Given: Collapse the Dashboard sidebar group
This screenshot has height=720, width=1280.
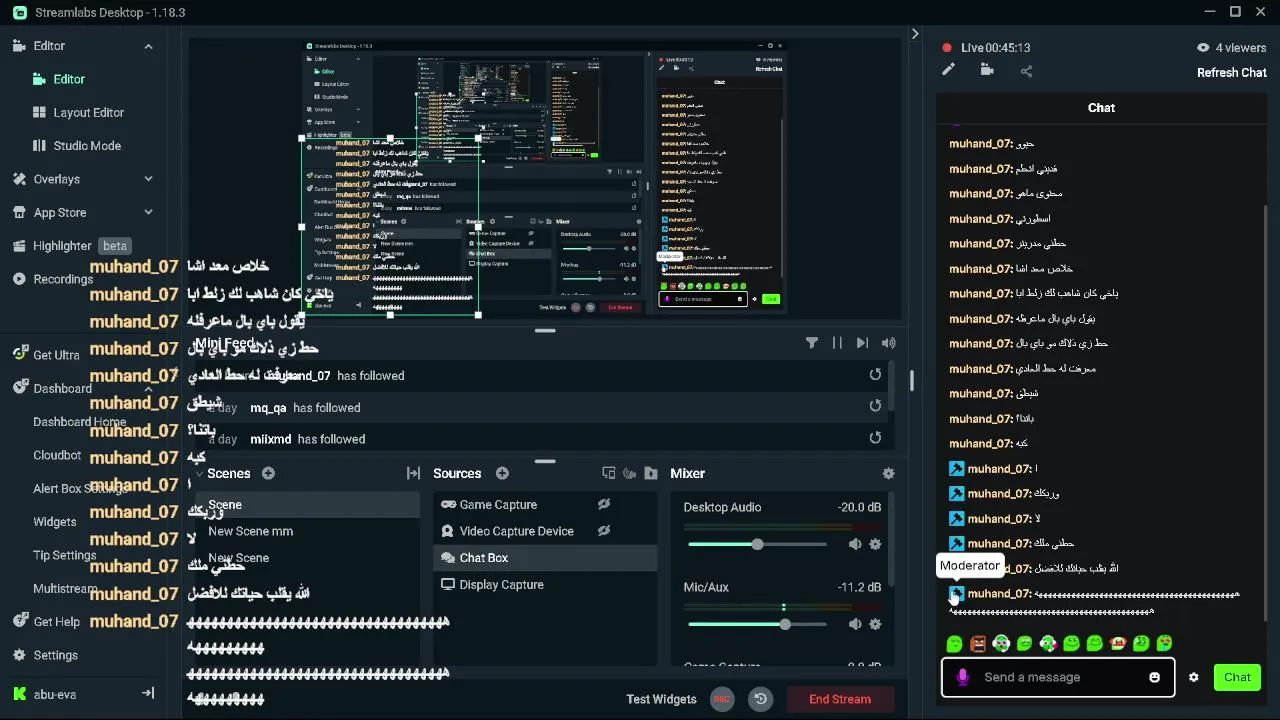Looking at the screenshot, I should click(x=148, y=389).
